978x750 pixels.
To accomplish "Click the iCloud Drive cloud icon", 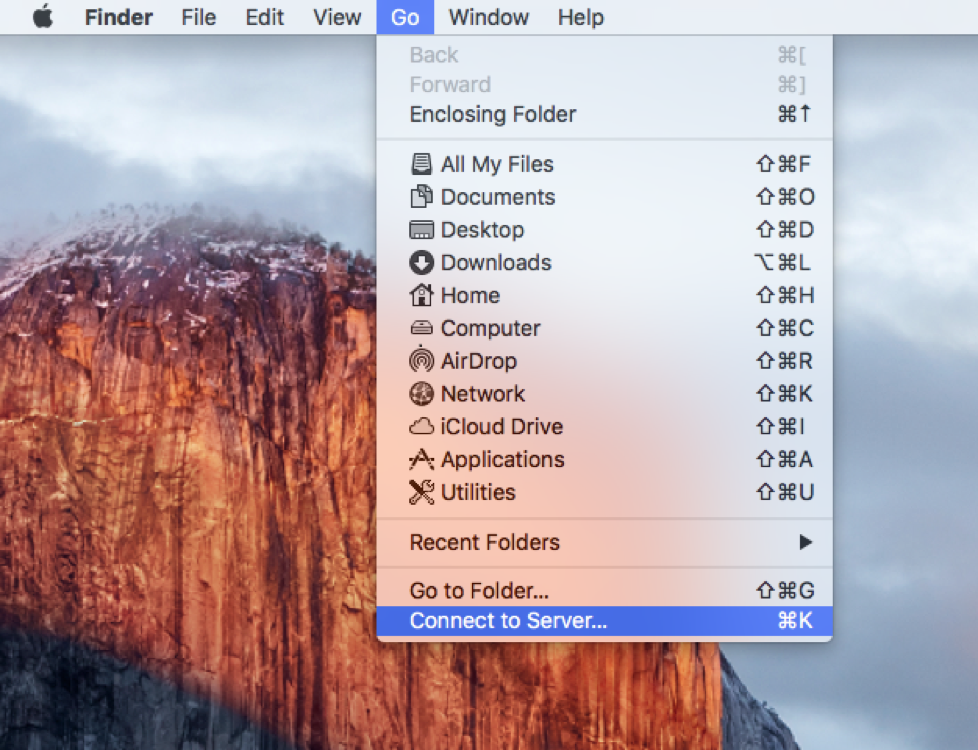I will click(422, 427).
